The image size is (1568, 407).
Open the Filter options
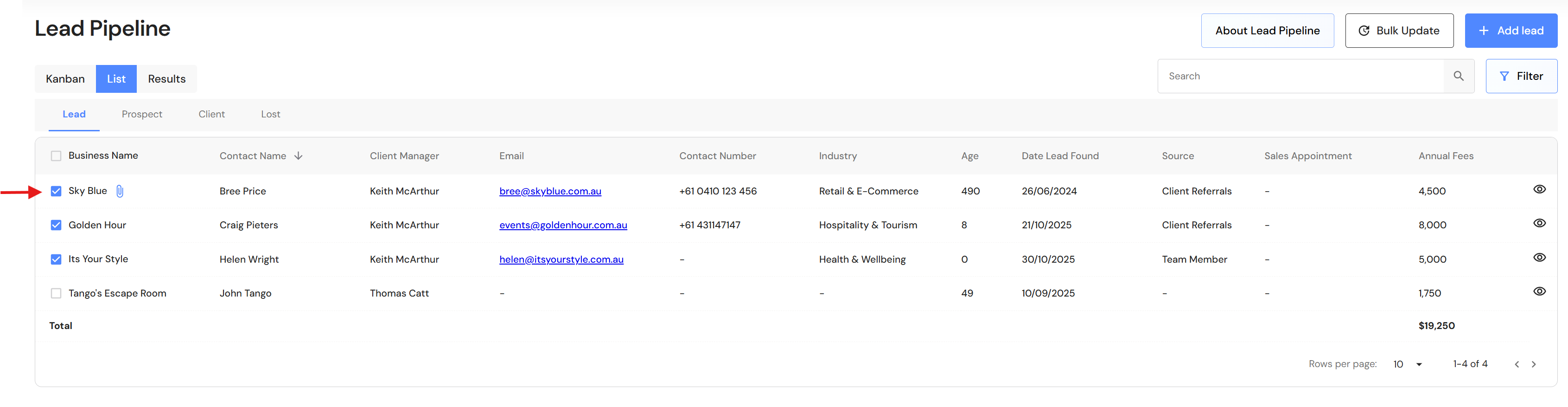[x=1521, y=76]
